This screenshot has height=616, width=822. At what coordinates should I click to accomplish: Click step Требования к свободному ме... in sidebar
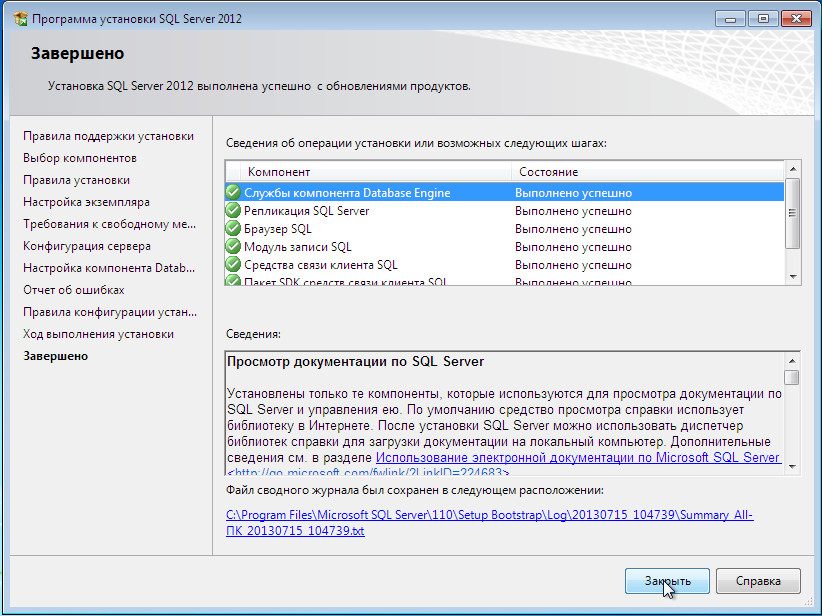(110, 224)
